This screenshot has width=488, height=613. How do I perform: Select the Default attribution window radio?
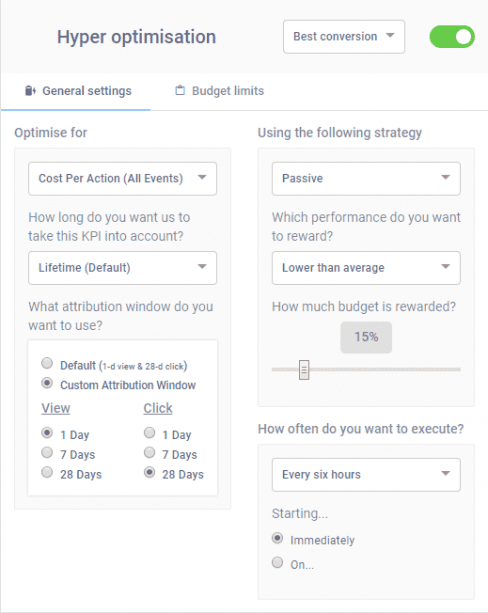(x=47, y=363)
